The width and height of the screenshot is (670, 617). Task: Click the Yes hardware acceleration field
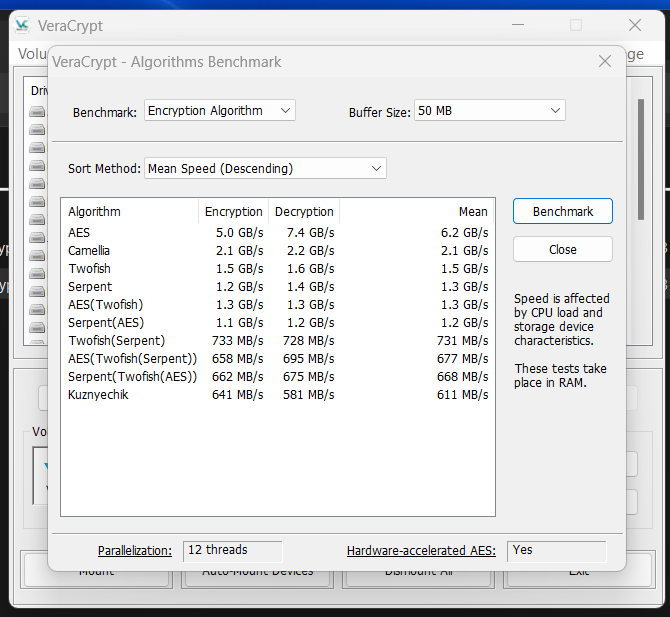click(556, 551)
